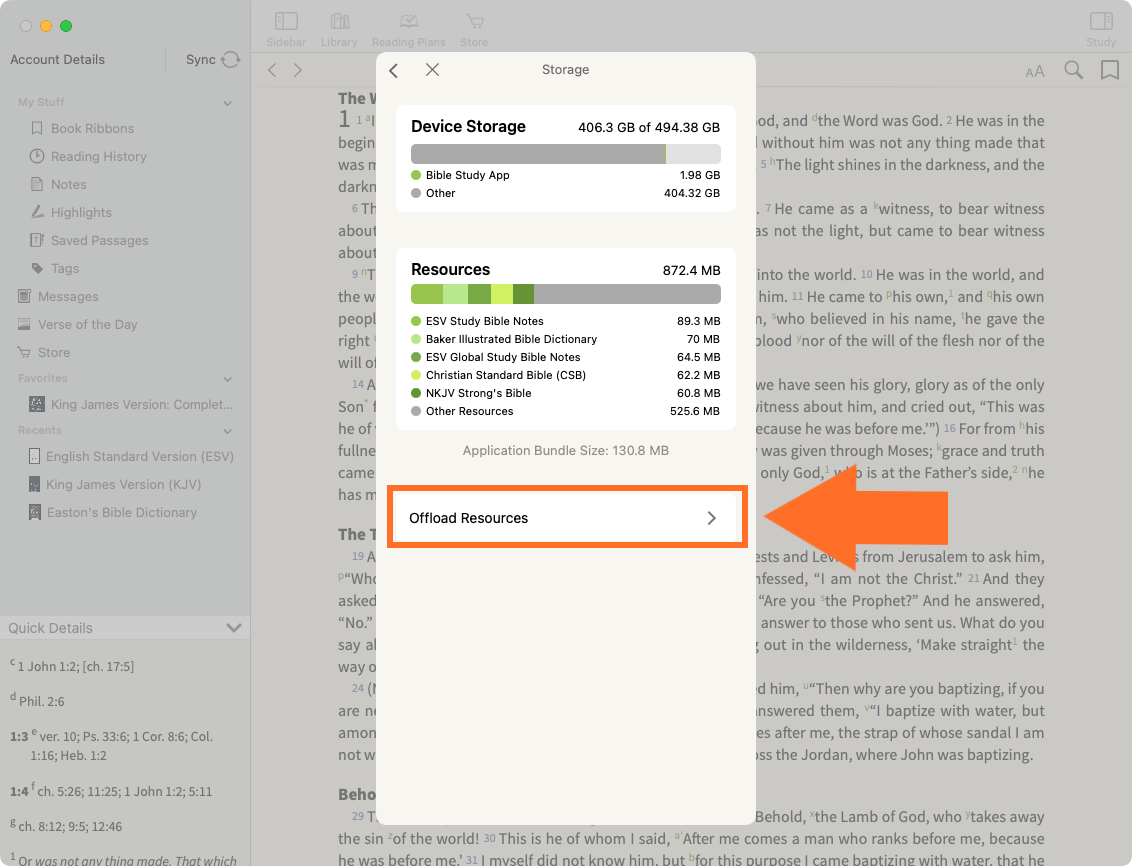The image size is (1132, 866).
Task: Collapse the Quick Details panel
Action: (x=234, y=628)
